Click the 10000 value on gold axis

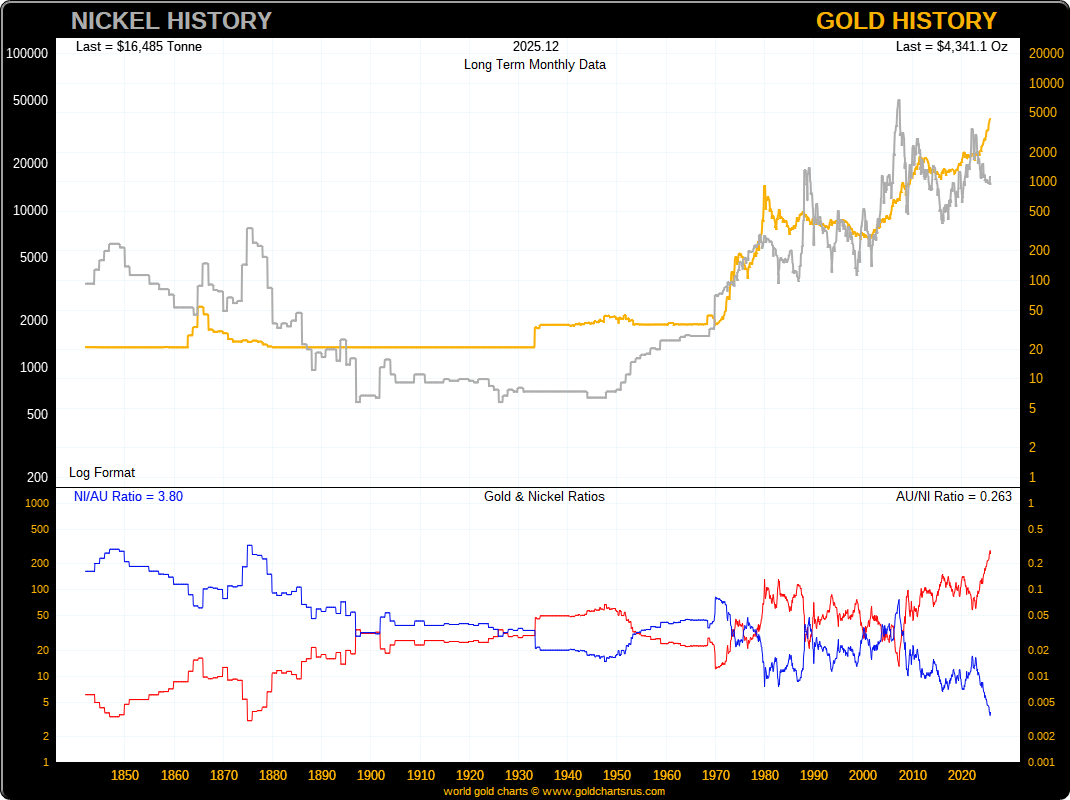point(1046,83)
